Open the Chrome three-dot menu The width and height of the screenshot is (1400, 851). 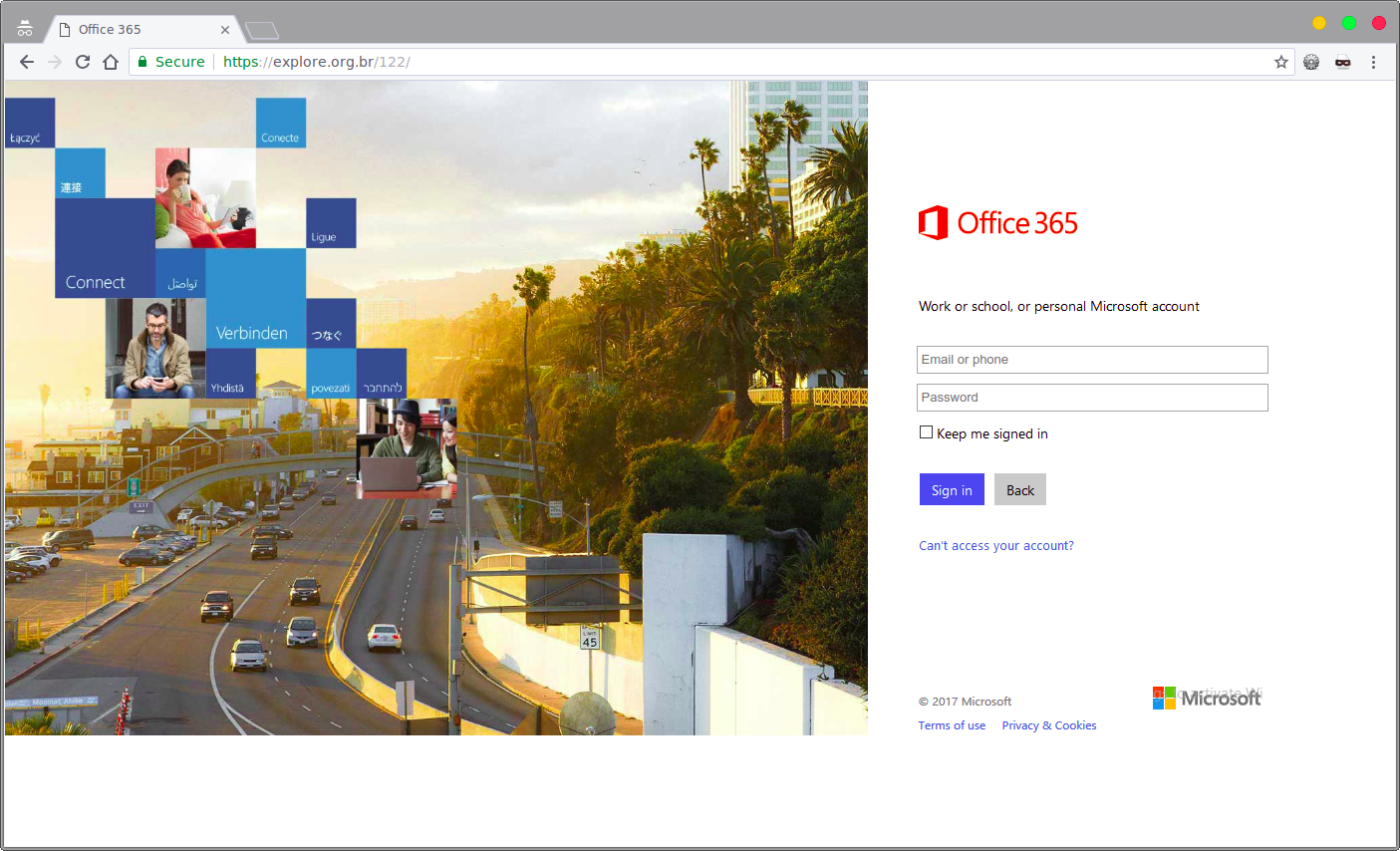[x=1373, y=62]
